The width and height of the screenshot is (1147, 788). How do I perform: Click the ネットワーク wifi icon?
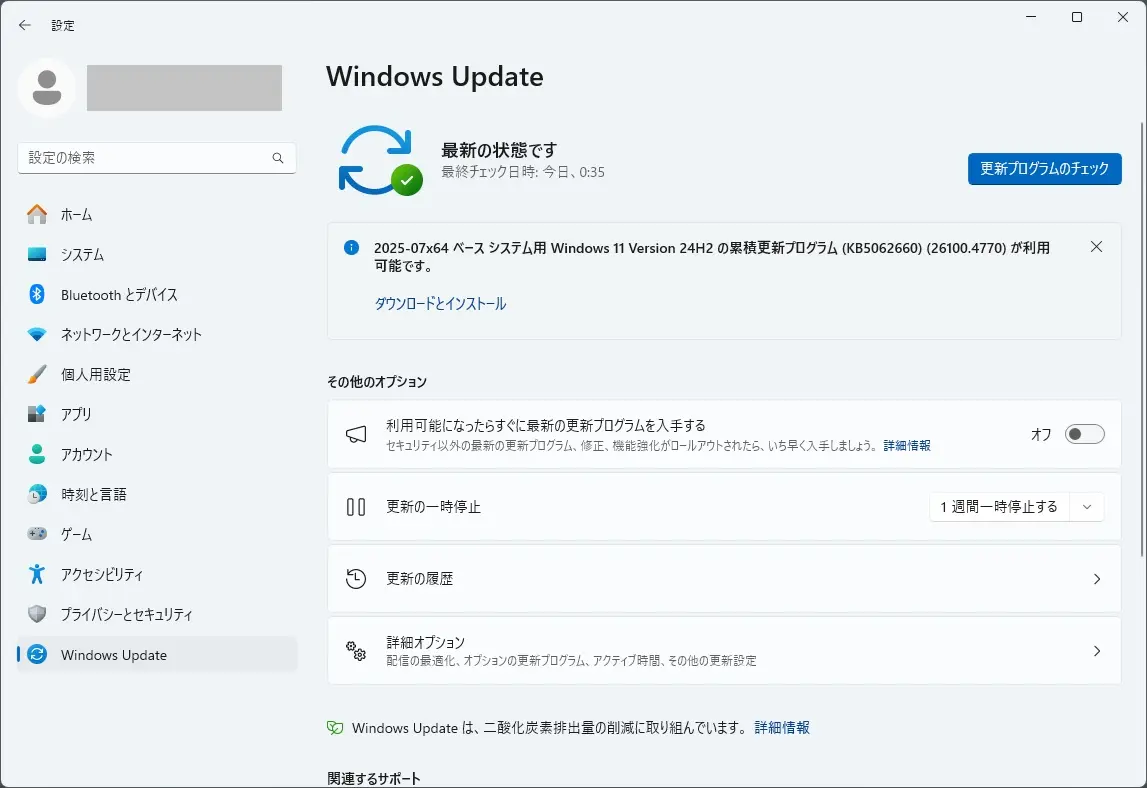pos(37,334)
